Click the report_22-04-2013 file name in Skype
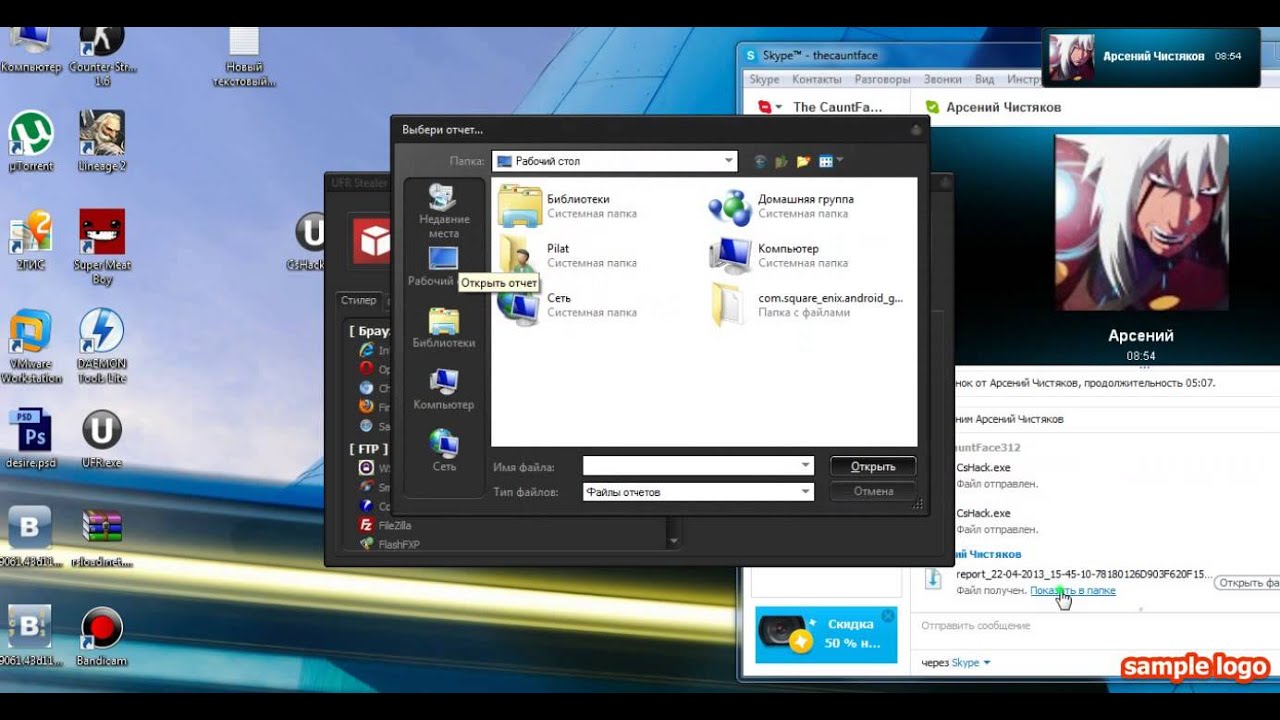The width and height of the screenshot is (1280, 720). (x=1083, y=575)
